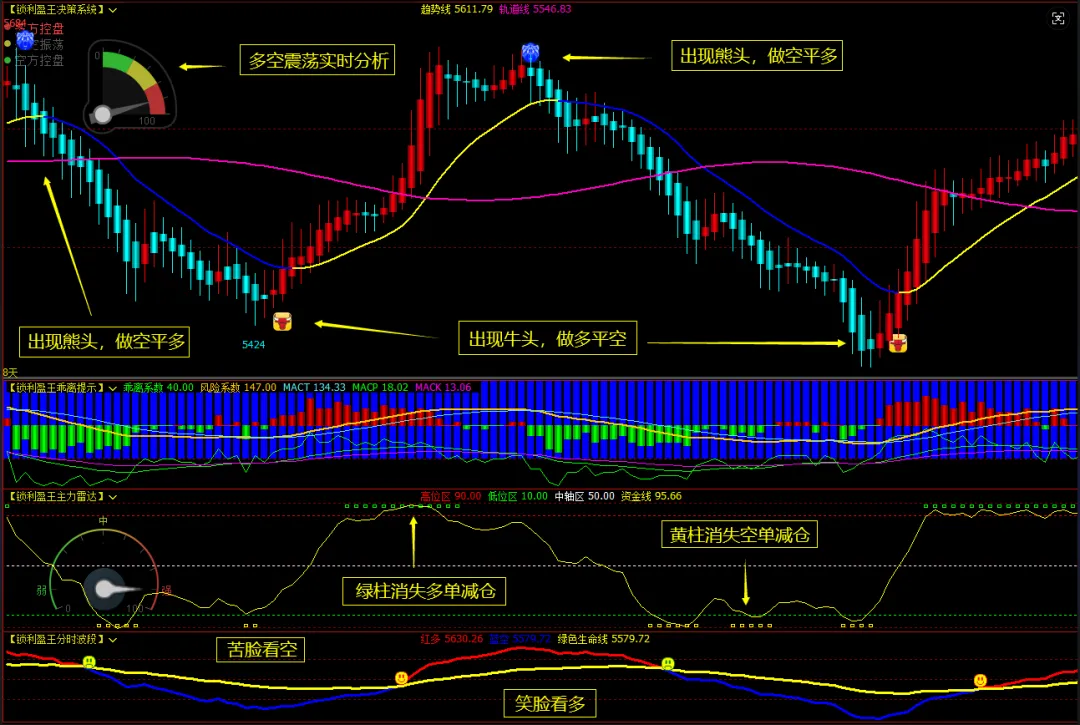Expand the 锁利盈王分时波段 indicator dropdown
Viewport: 1080px width, 725px height.
click(x=113, y=640)
